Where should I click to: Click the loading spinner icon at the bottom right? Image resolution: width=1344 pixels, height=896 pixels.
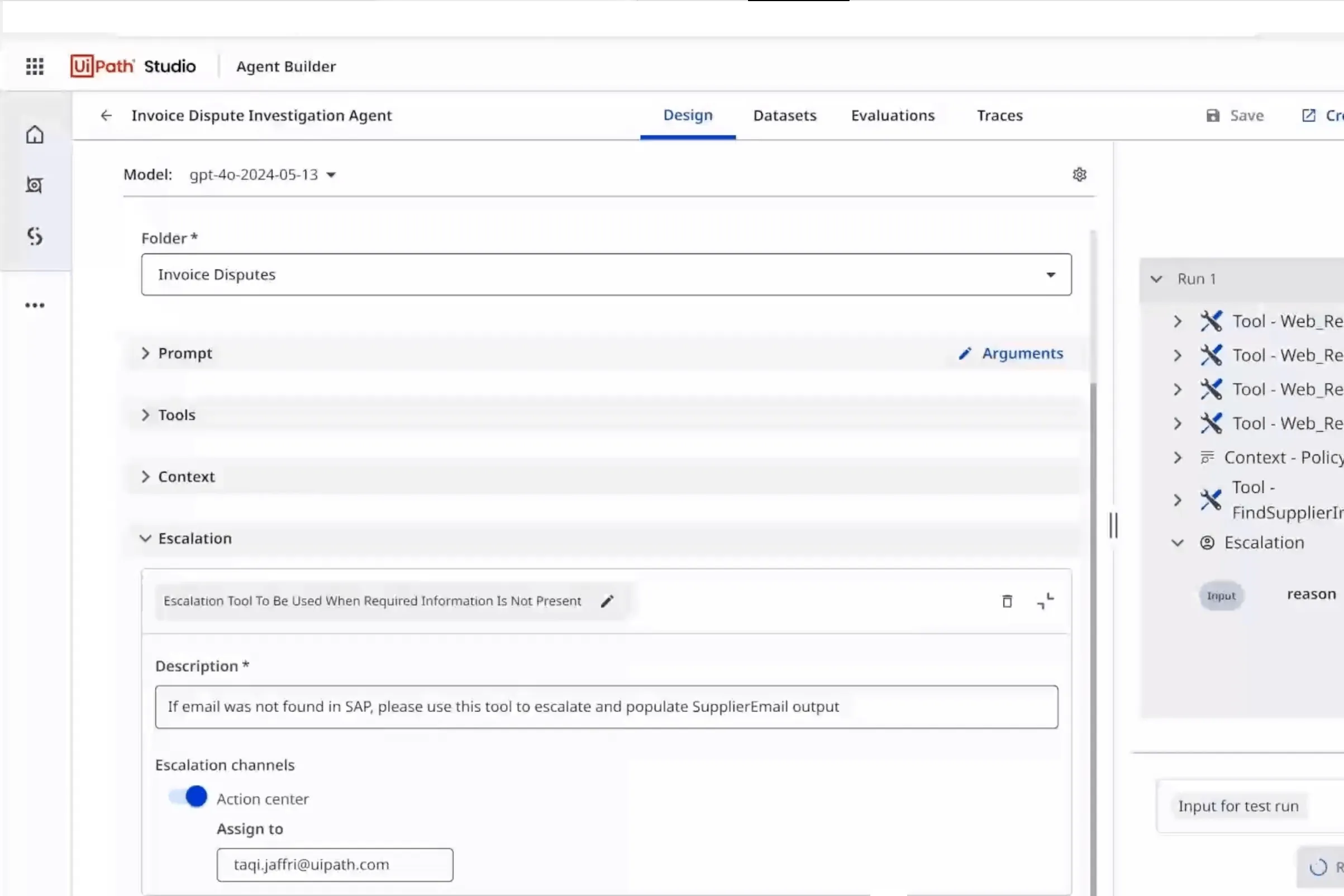pyautogui.click(x=1318, y=867)
